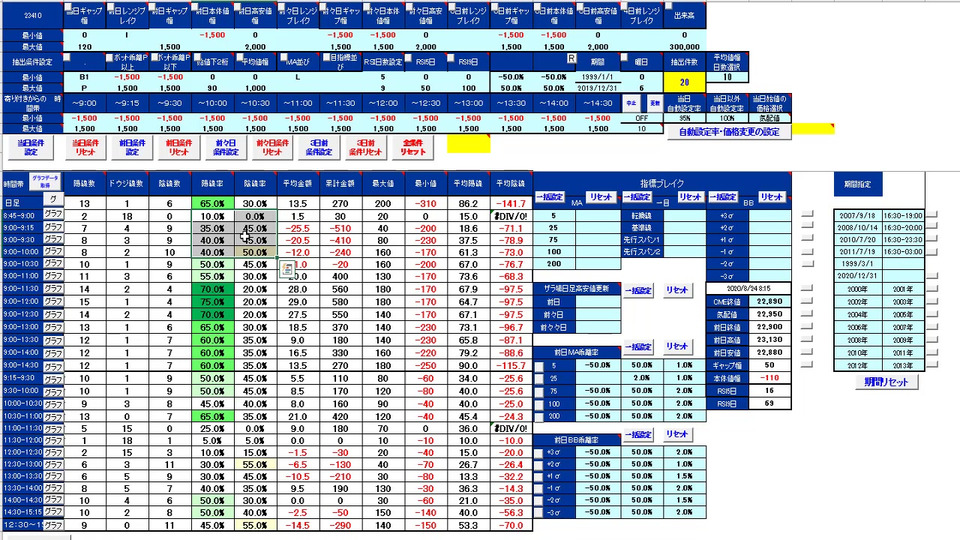Image resolution: width=960 pixels, height=540 pixels.
Task: Open the graph for the 9:00-12:00 row
Action: pos(53,301)
